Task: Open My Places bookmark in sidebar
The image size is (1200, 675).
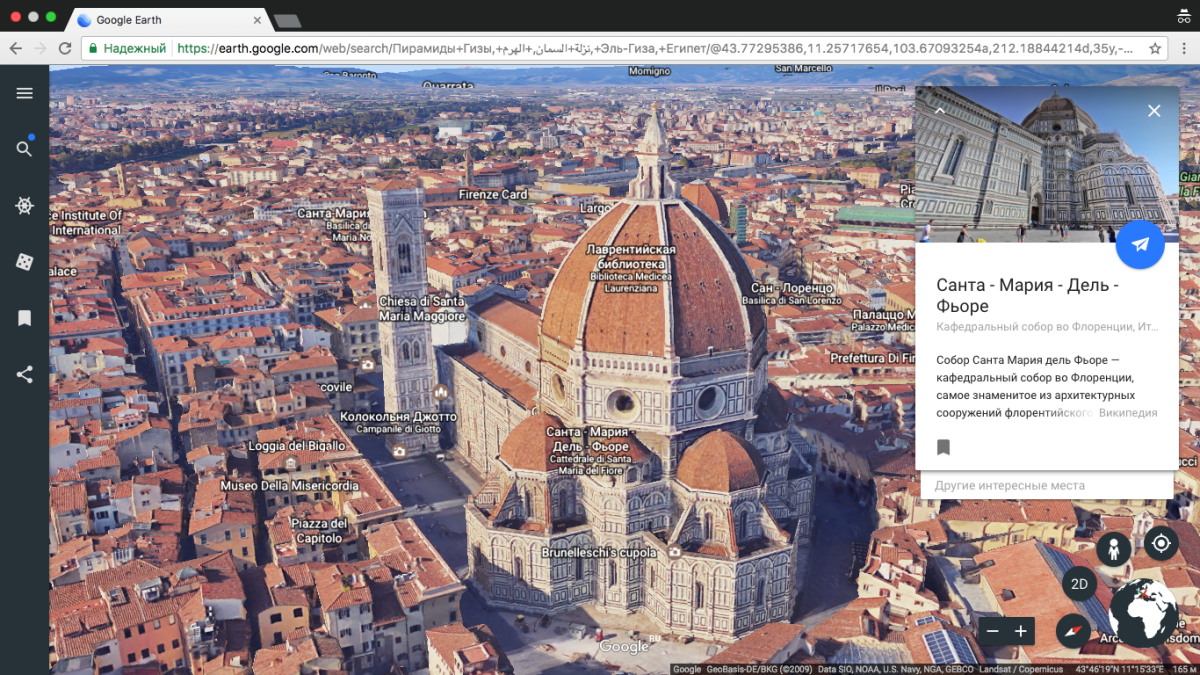Action: click(x=24, y=318)
